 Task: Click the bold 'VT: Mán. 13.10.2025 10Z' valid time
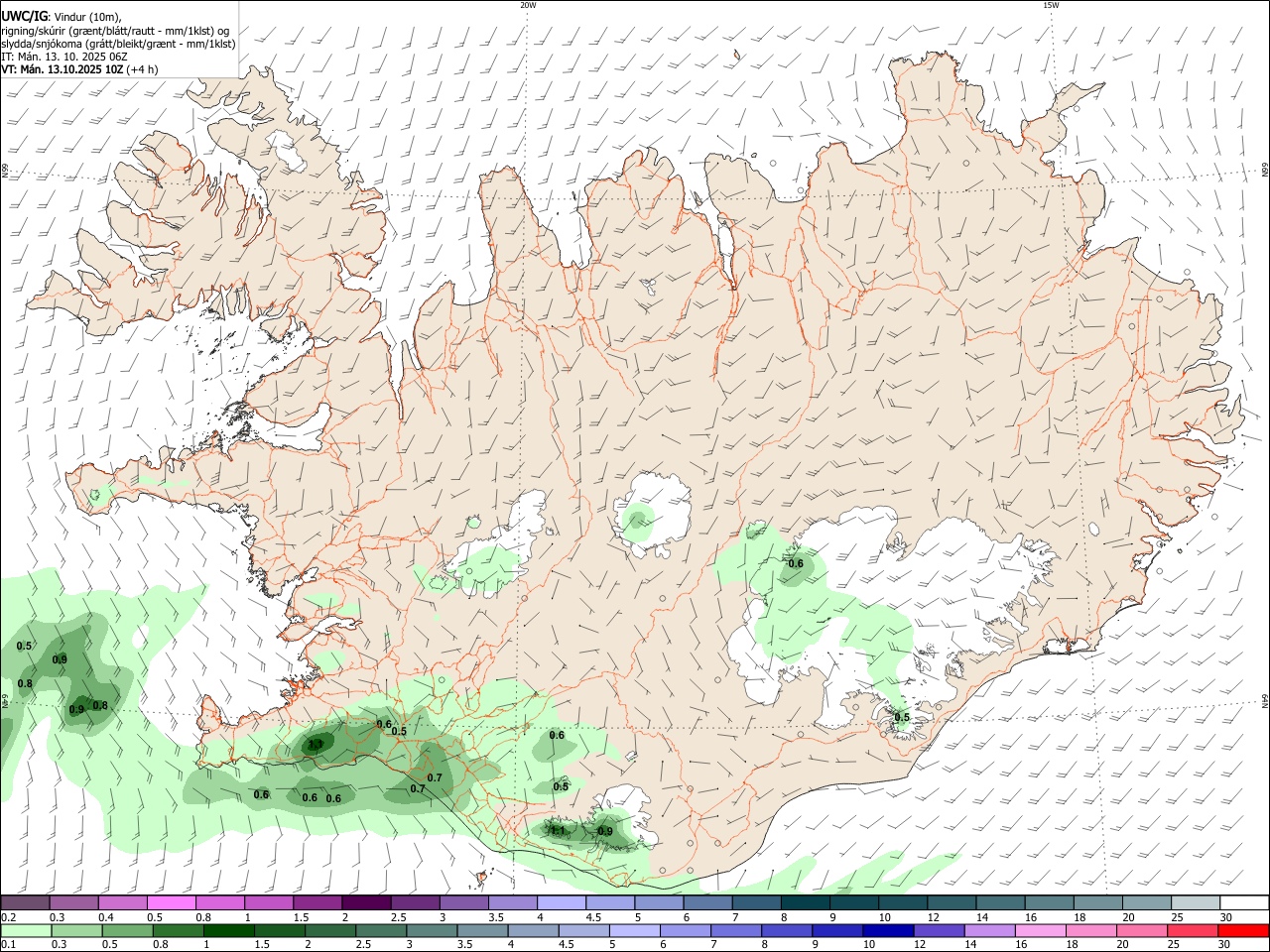coord(62,69)
